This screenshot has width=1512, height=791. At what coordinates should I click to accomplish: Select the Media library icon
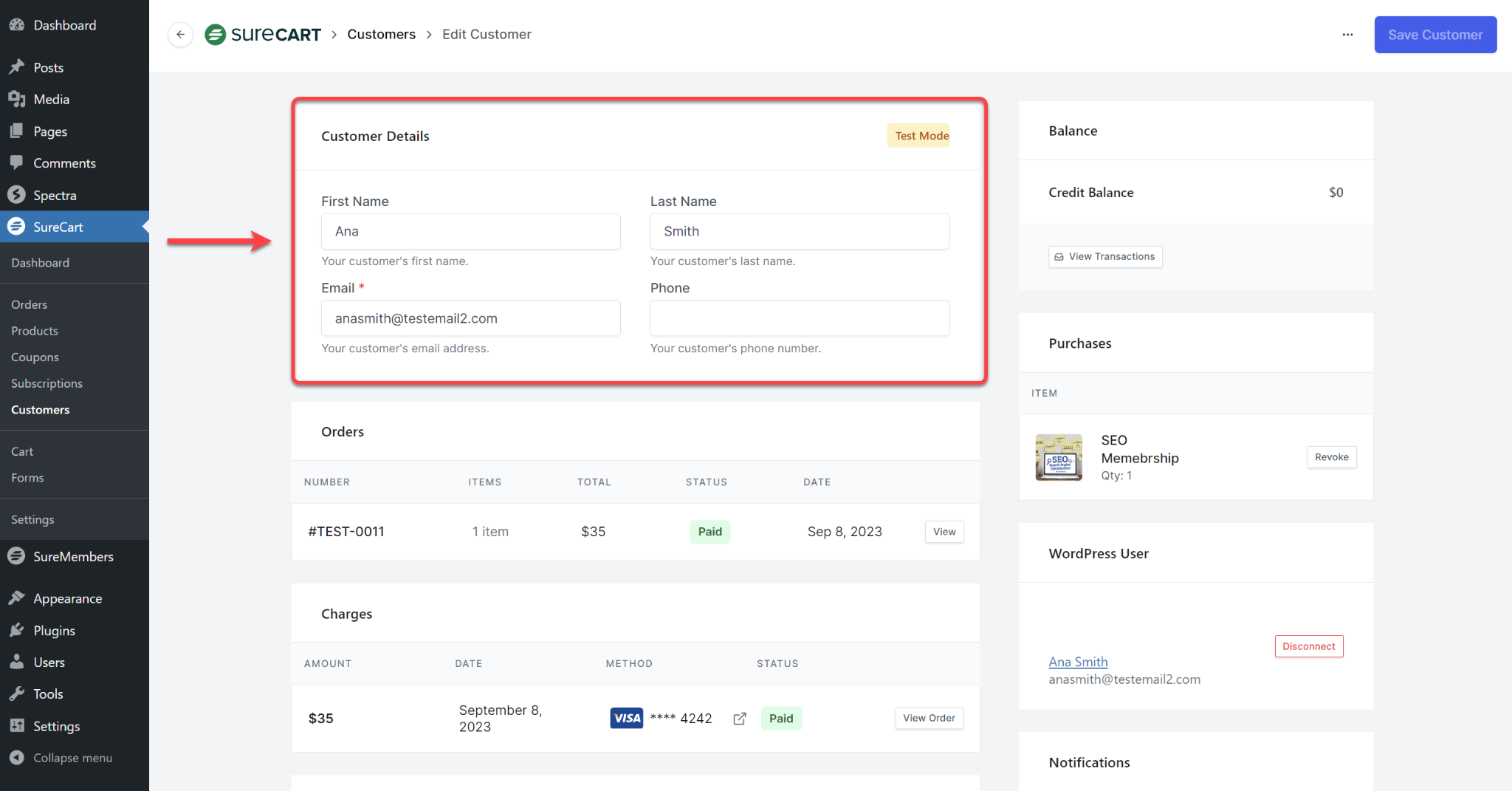tap(17, 99)
